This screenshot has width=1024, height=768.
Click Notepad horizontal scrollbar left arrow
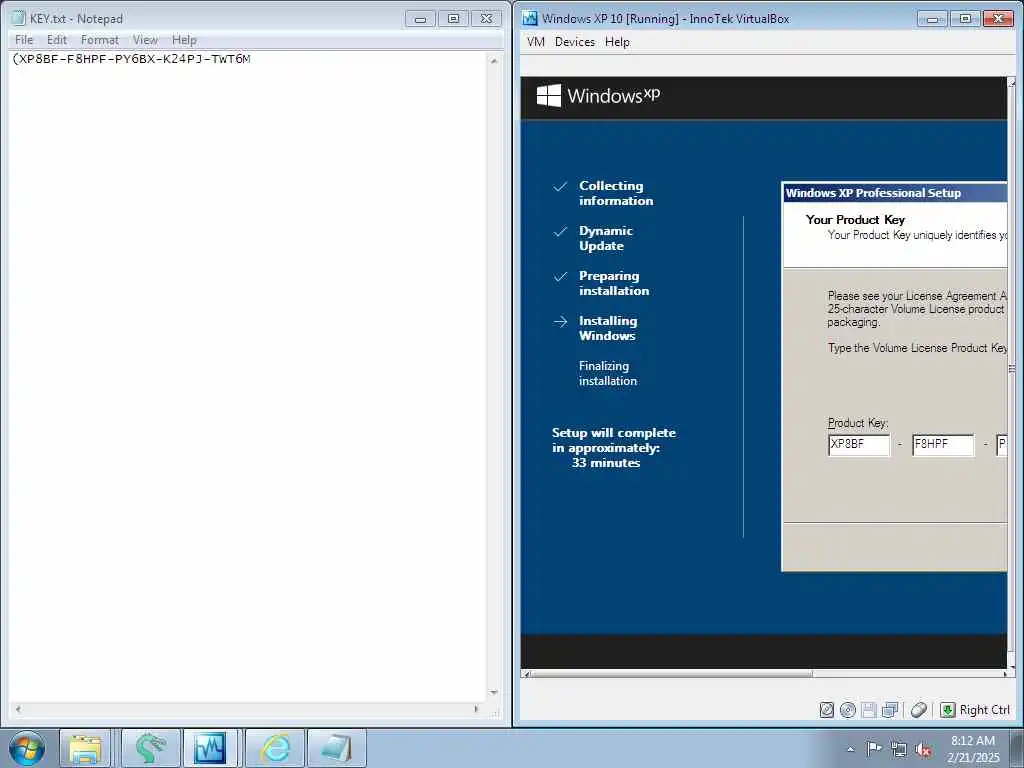[x=18, y=709]
